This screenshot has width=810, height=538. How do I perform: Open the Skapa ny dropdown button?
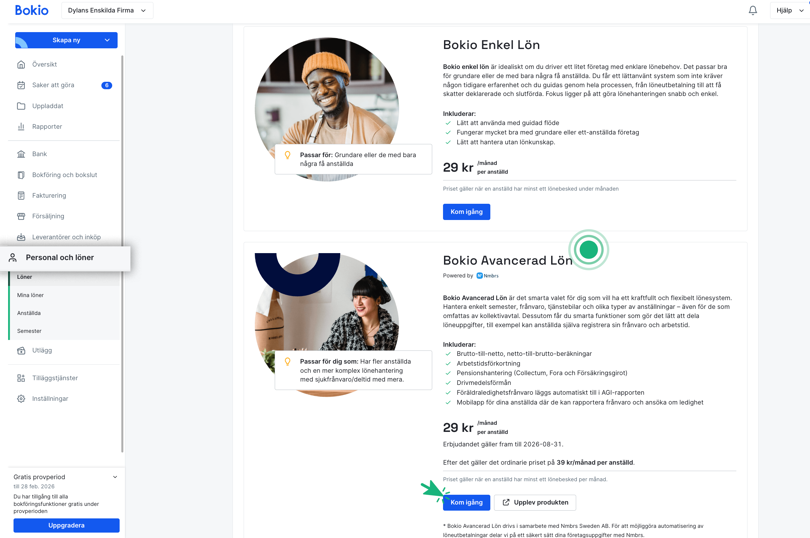pos(66,40)
